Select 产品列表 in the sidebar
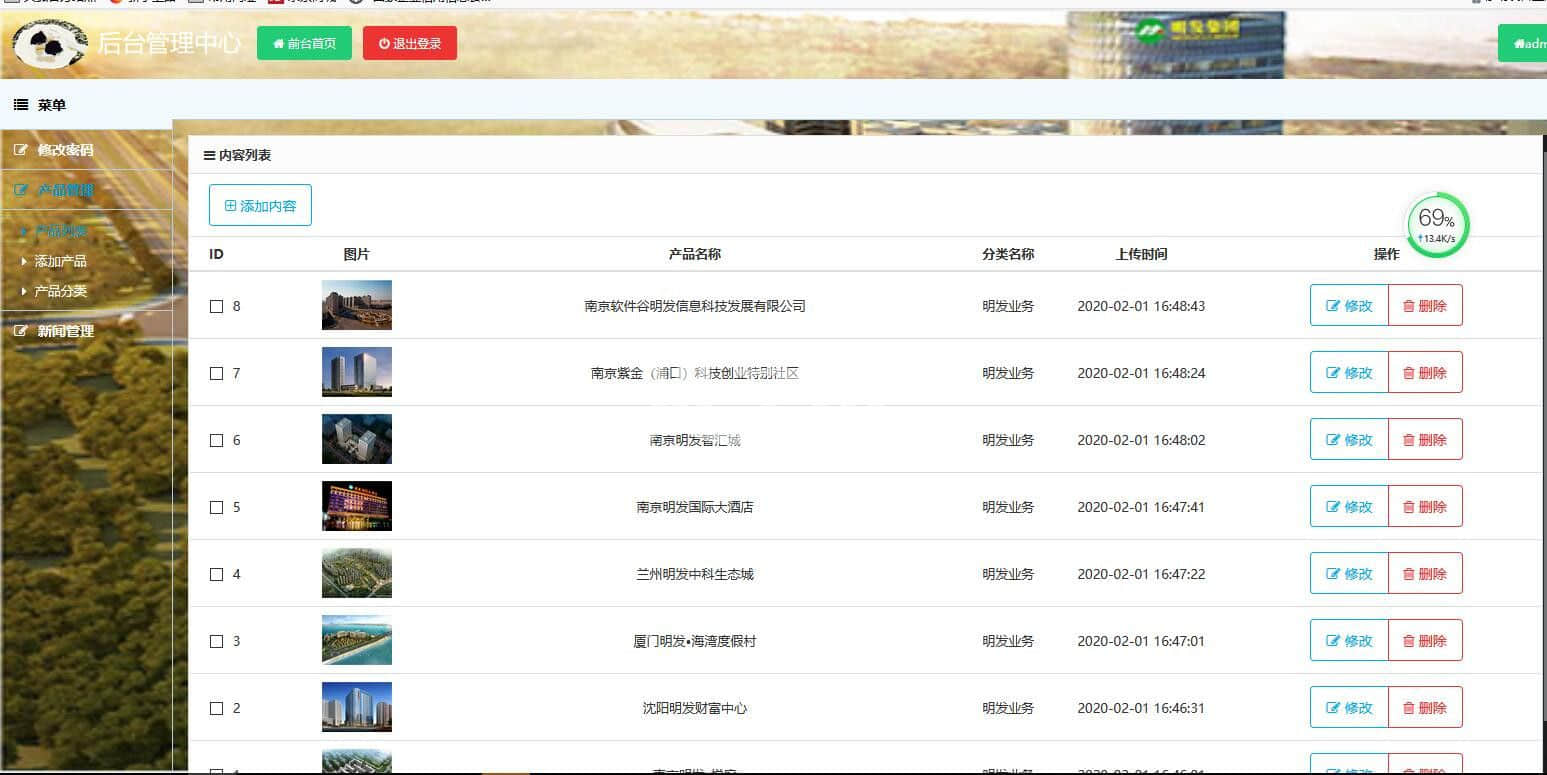 tap(60, 231)
